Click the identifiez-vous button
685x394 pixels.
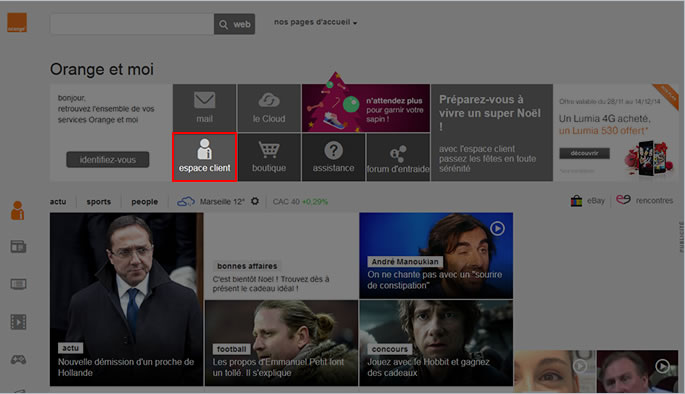pyautogui.click(x=107, y=159)
